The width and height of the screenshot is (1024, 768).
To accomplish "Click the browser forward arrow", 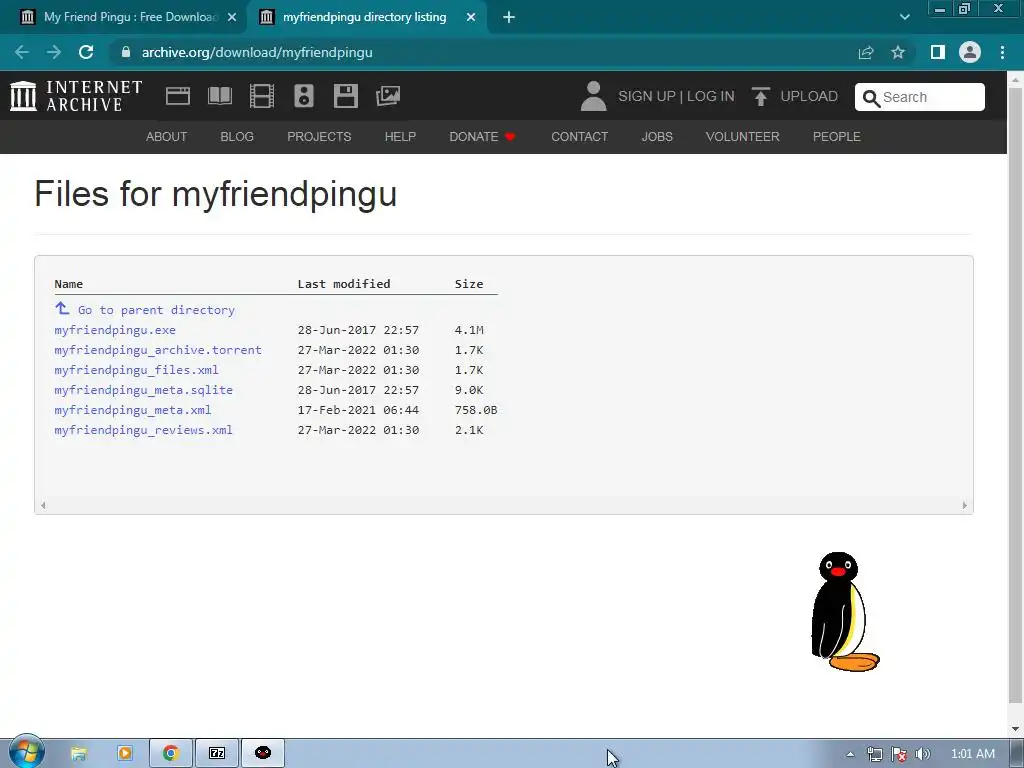I will click(54, 52).
